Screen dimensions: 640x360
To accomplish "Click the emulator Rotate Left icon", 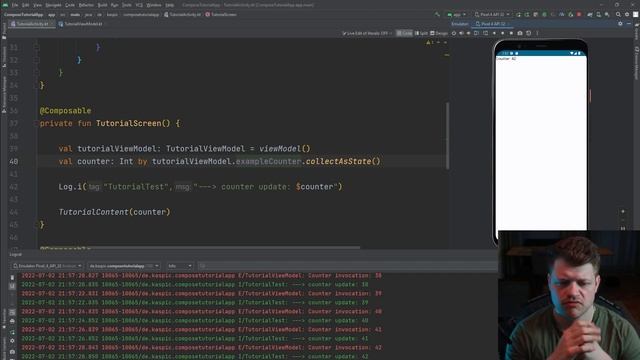I will click(x=476, y=33).
